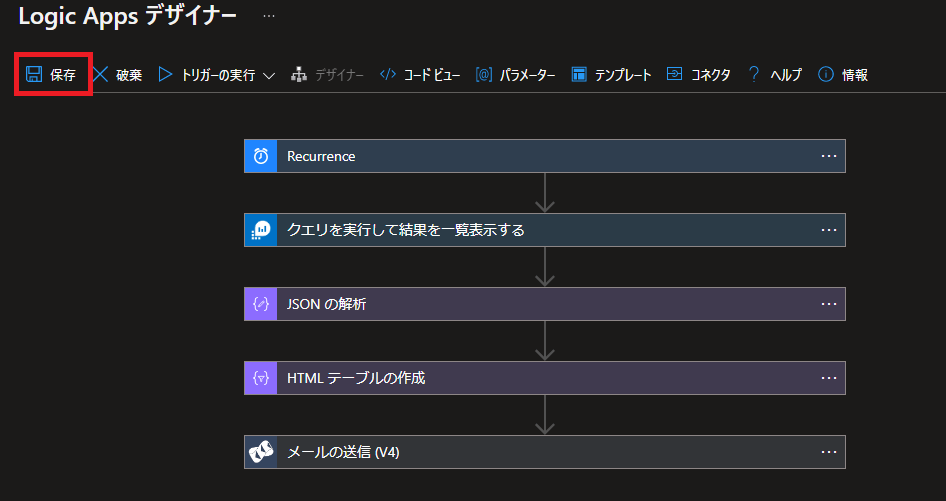Expand the HTML テーブルの作成 step

(x=545, y=378)
